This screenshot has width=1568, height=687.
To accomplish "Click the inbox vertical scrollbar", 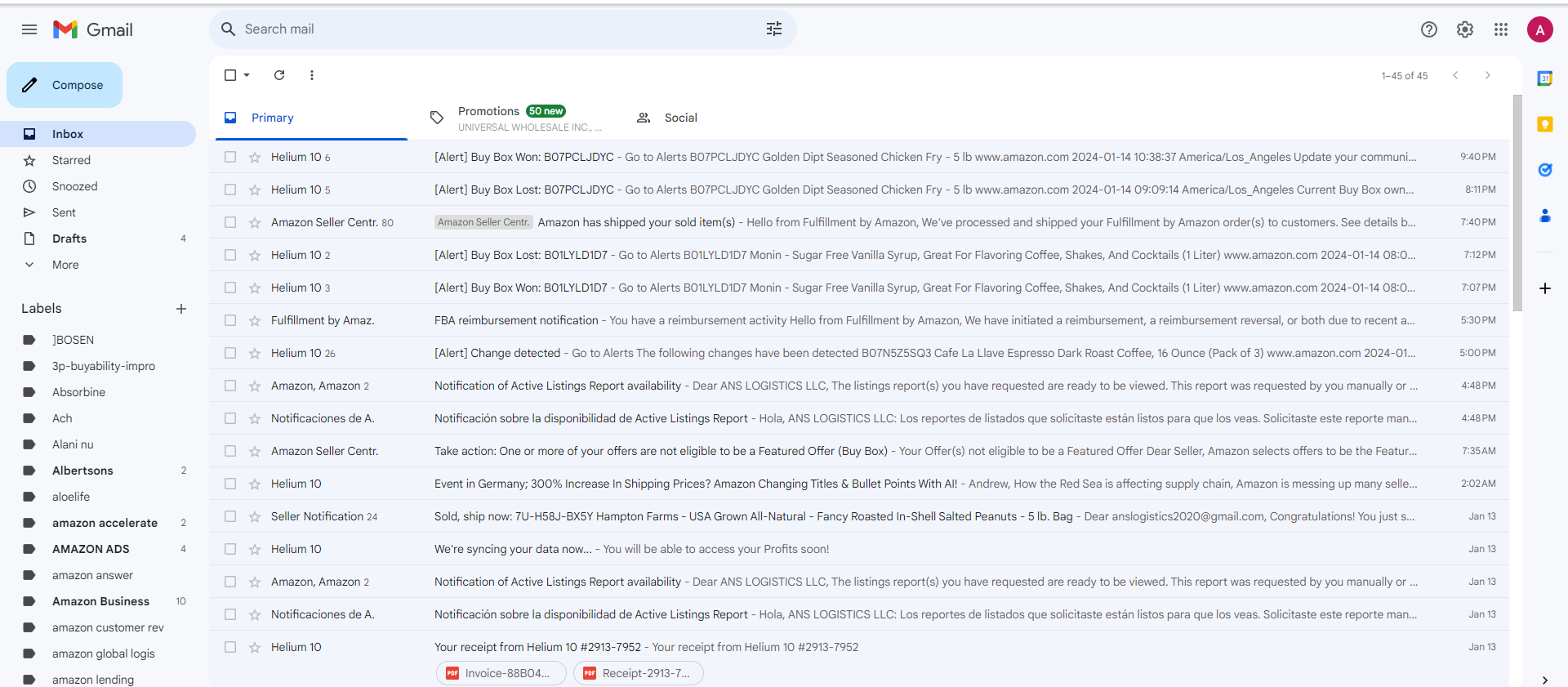I will 1517,203.
